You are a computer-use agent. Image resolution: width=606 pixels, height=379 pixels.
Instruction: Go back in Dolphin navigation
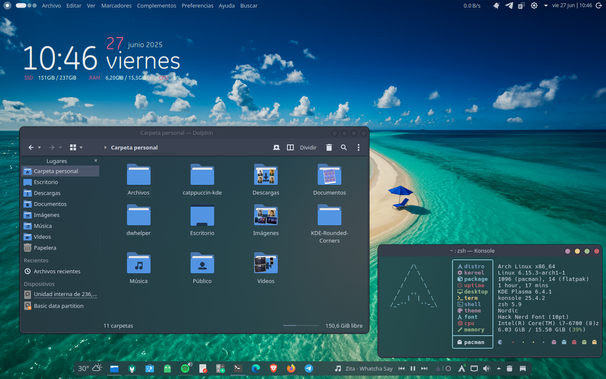31,148
